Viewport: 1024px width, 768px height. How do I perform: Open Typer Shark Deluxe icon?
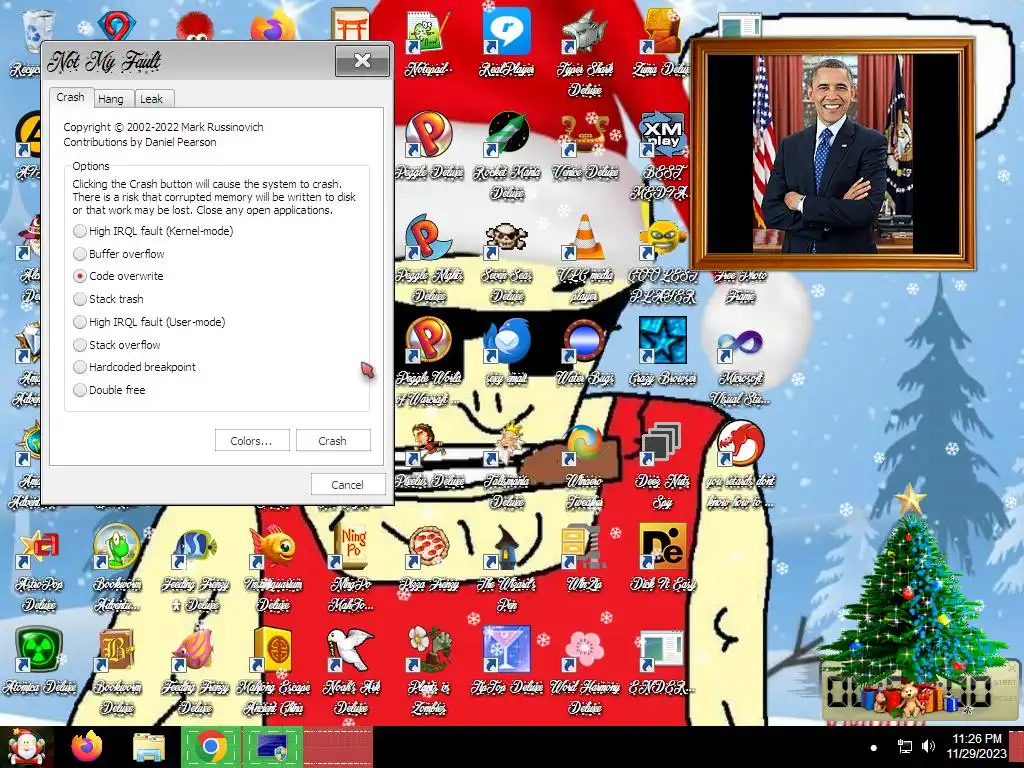[x=585, y=54]
